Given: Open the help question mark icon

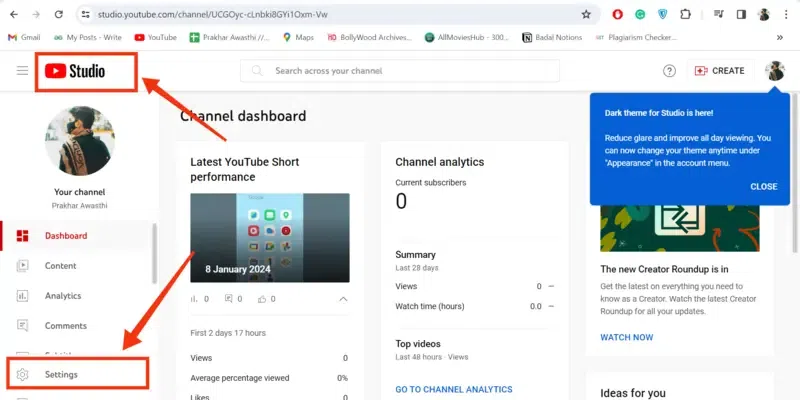Looking at the screenshot, I should click(669, 71).
